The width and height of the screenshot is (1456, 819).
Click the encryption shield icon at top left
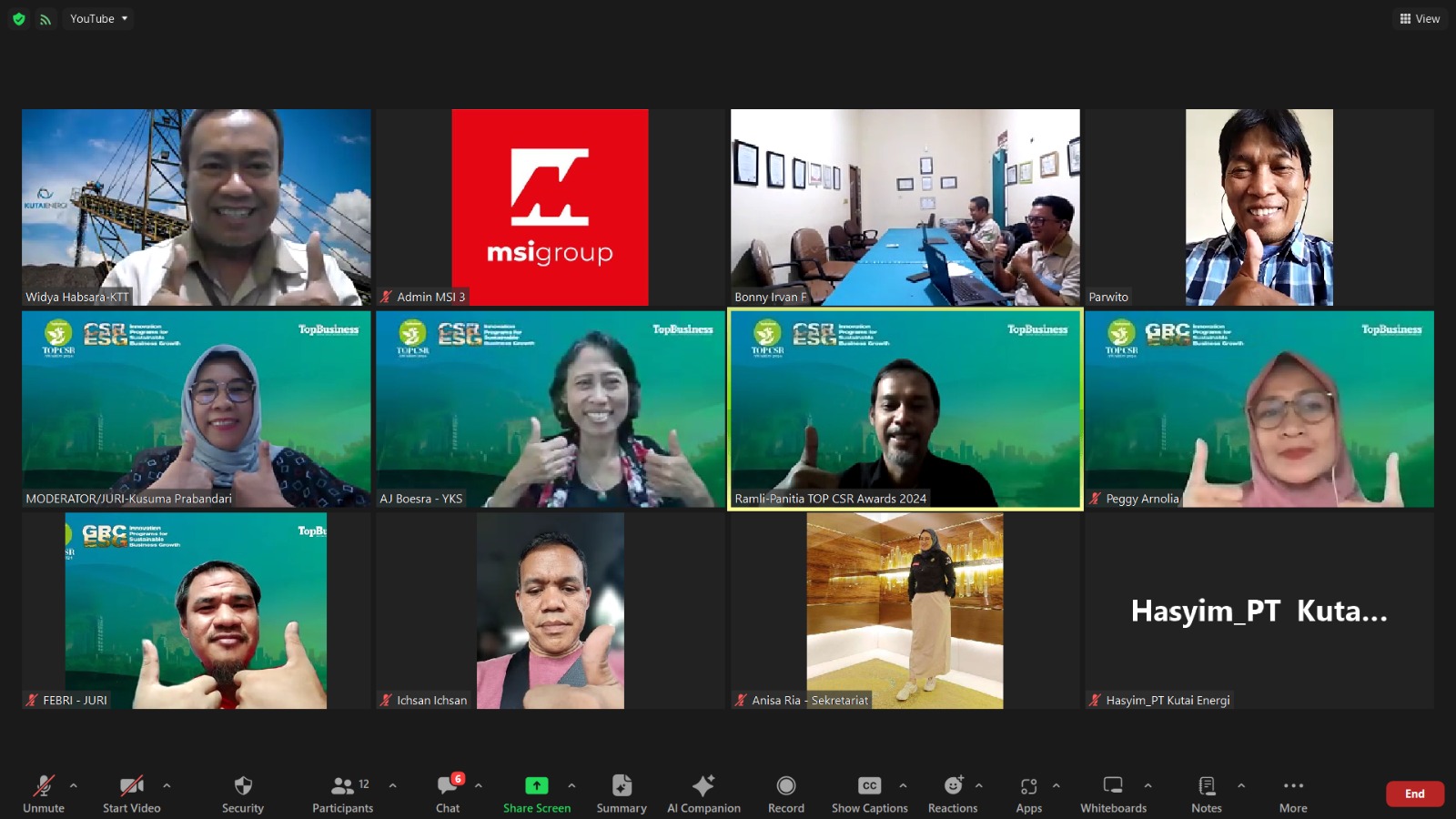click(x=18, y=19)
